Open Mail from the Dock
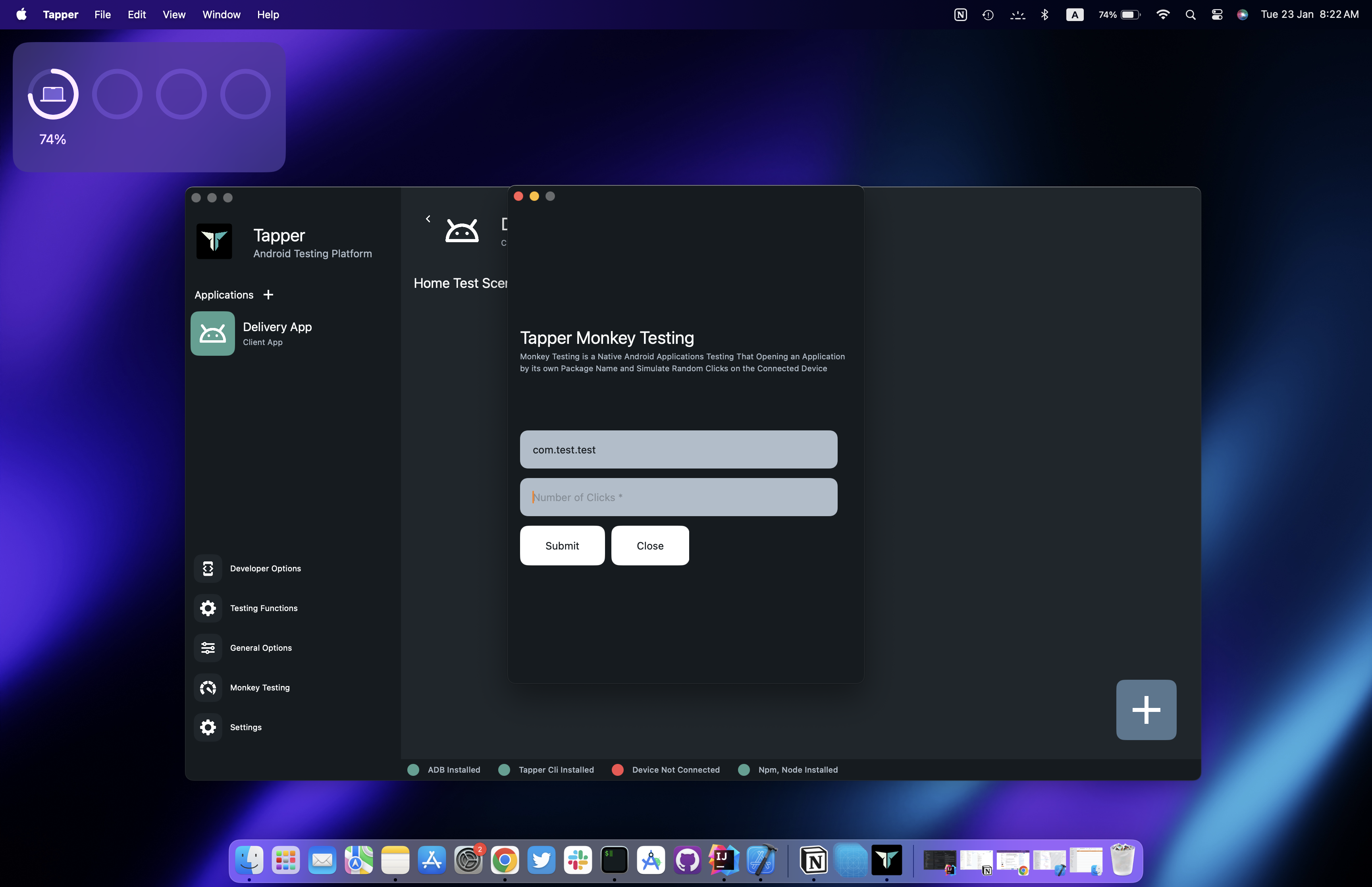This screenshot has height=887, width=1372. pos(322,860)
